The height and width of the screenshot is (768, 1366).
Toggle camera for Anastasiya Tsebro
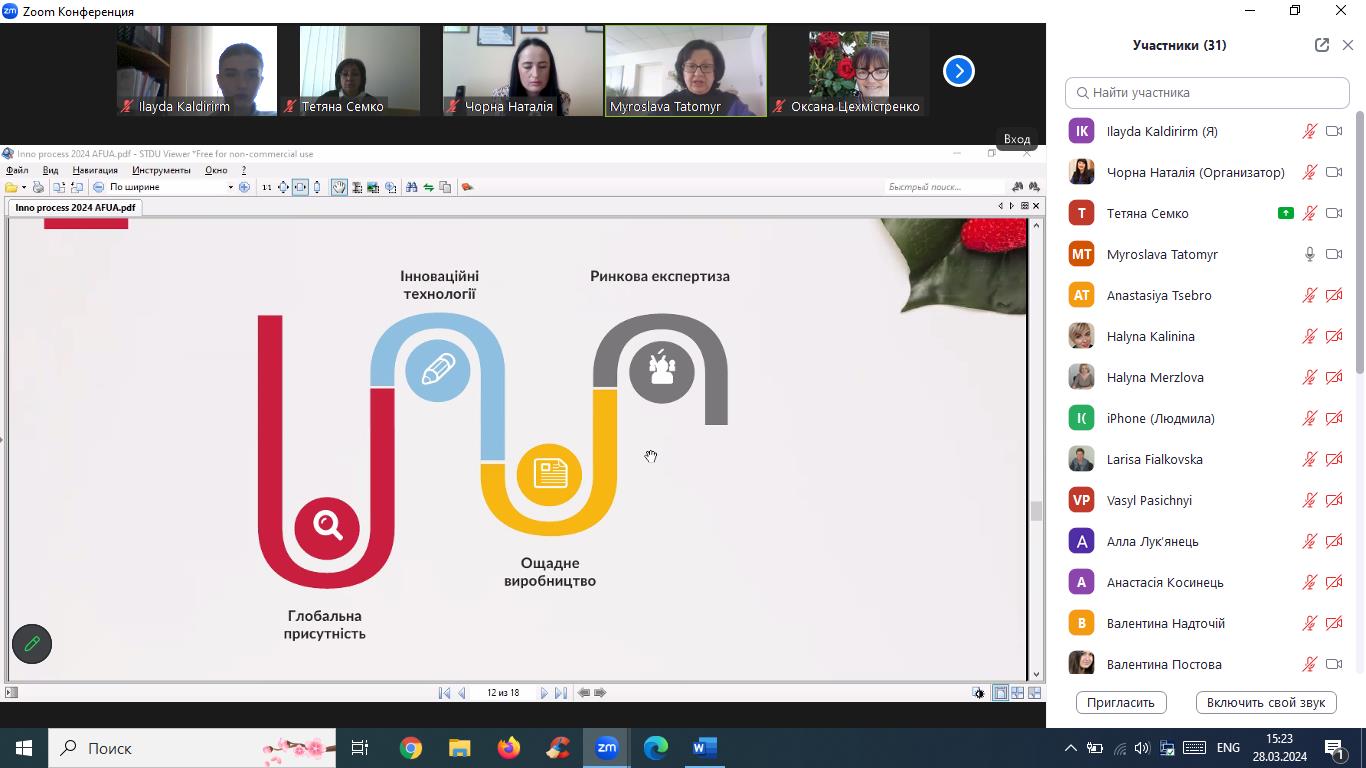1333,295
